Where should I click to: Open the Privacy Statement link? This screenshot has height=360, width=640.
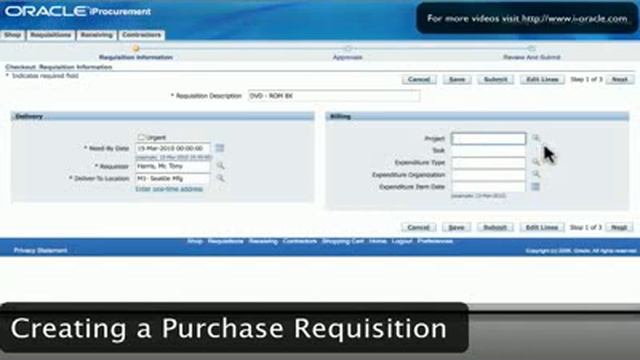(x=40, y=250)
